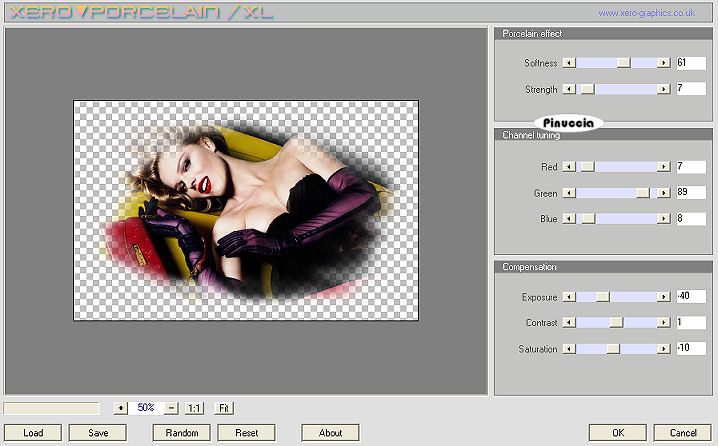Click the preview image of the woman
This screenshot has height=446, width=718.
coord(246,210)
